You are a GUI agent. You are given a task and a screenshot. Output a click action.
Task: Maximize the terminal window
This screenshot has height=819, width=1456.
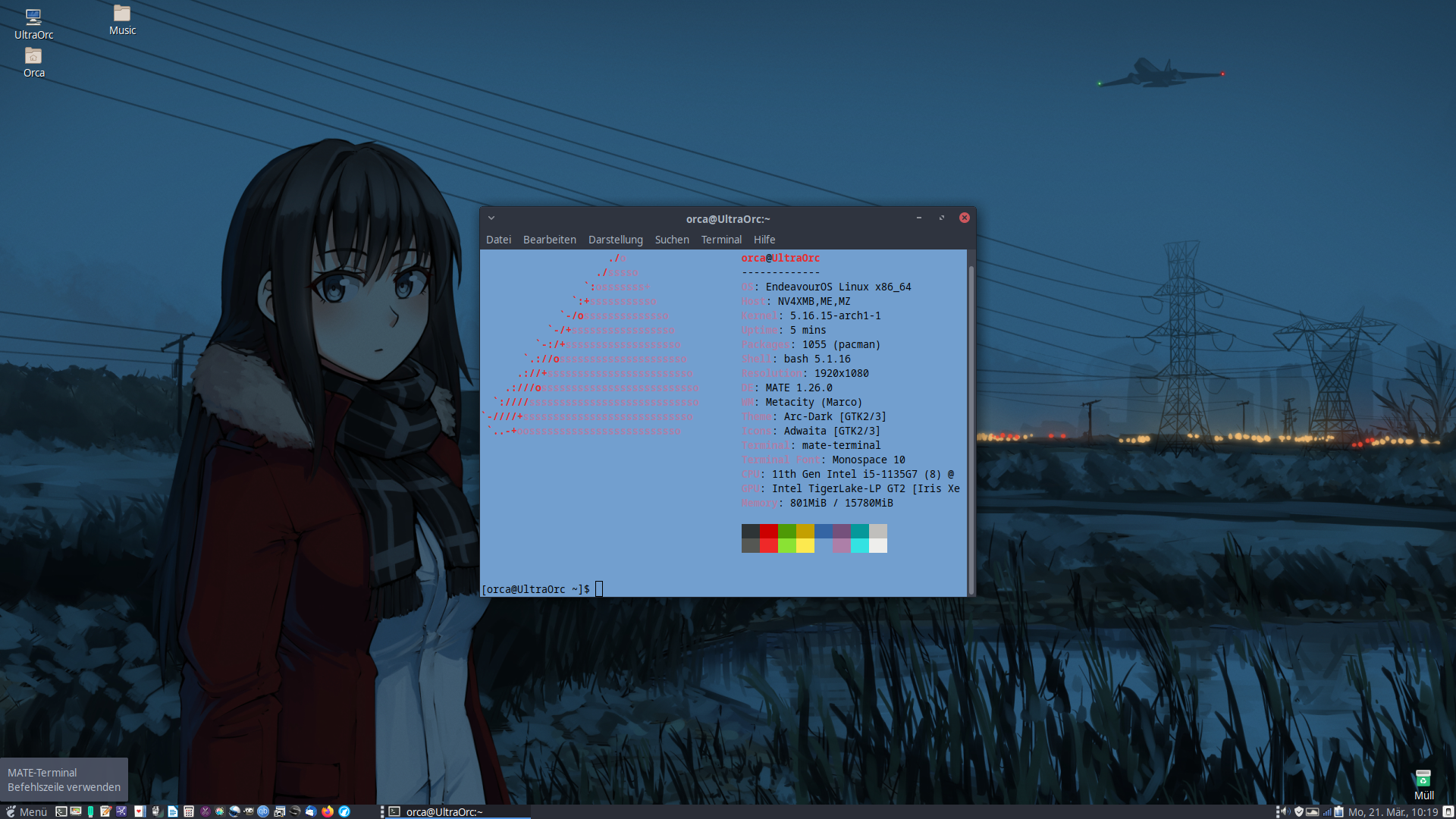[942, 218]
